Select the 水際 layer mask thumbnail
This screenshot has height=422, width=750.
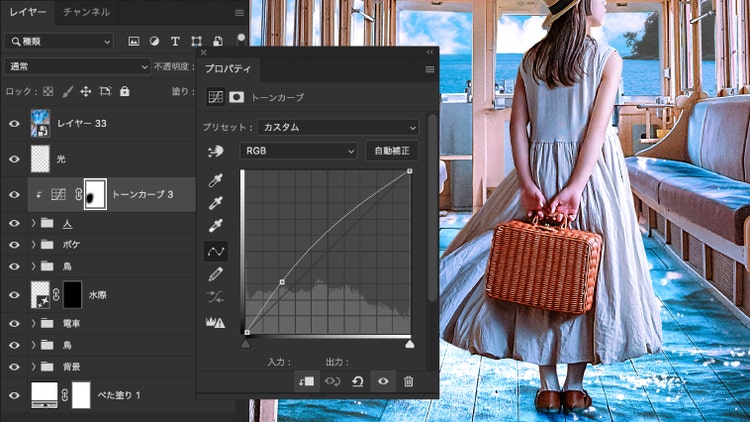click(73, 295)
